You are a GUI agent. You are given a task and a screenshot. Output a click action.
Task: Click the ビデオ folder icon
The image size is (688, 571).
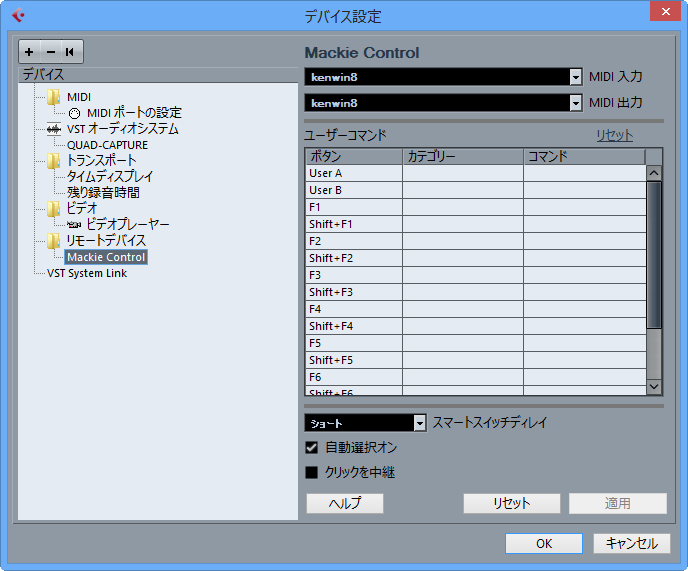point(54,208)
